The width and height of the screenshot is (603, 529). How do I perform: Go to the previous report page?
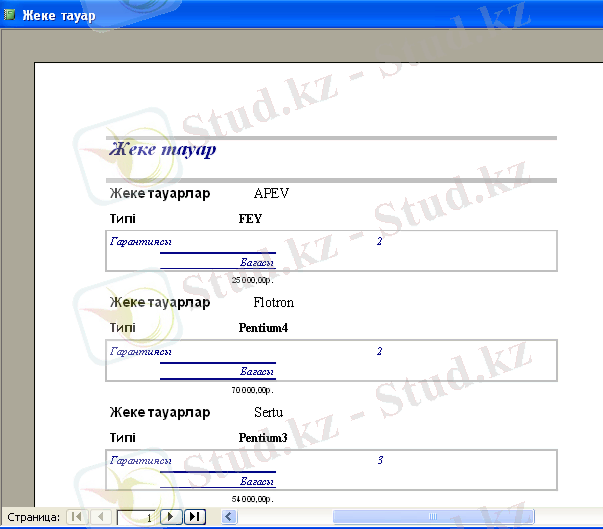(101, 516)
